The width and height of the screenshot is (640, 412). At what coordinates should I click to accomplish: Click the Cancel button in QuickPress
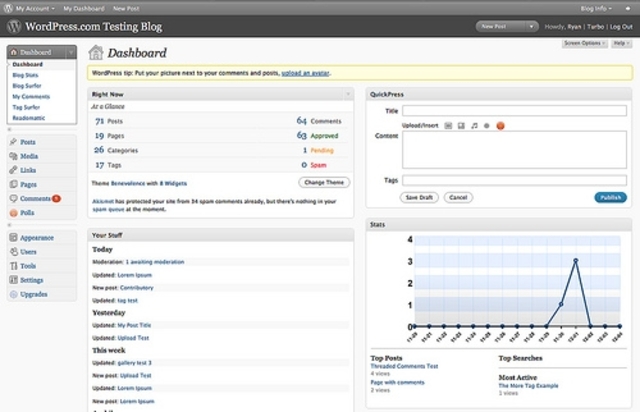(458, 198)
